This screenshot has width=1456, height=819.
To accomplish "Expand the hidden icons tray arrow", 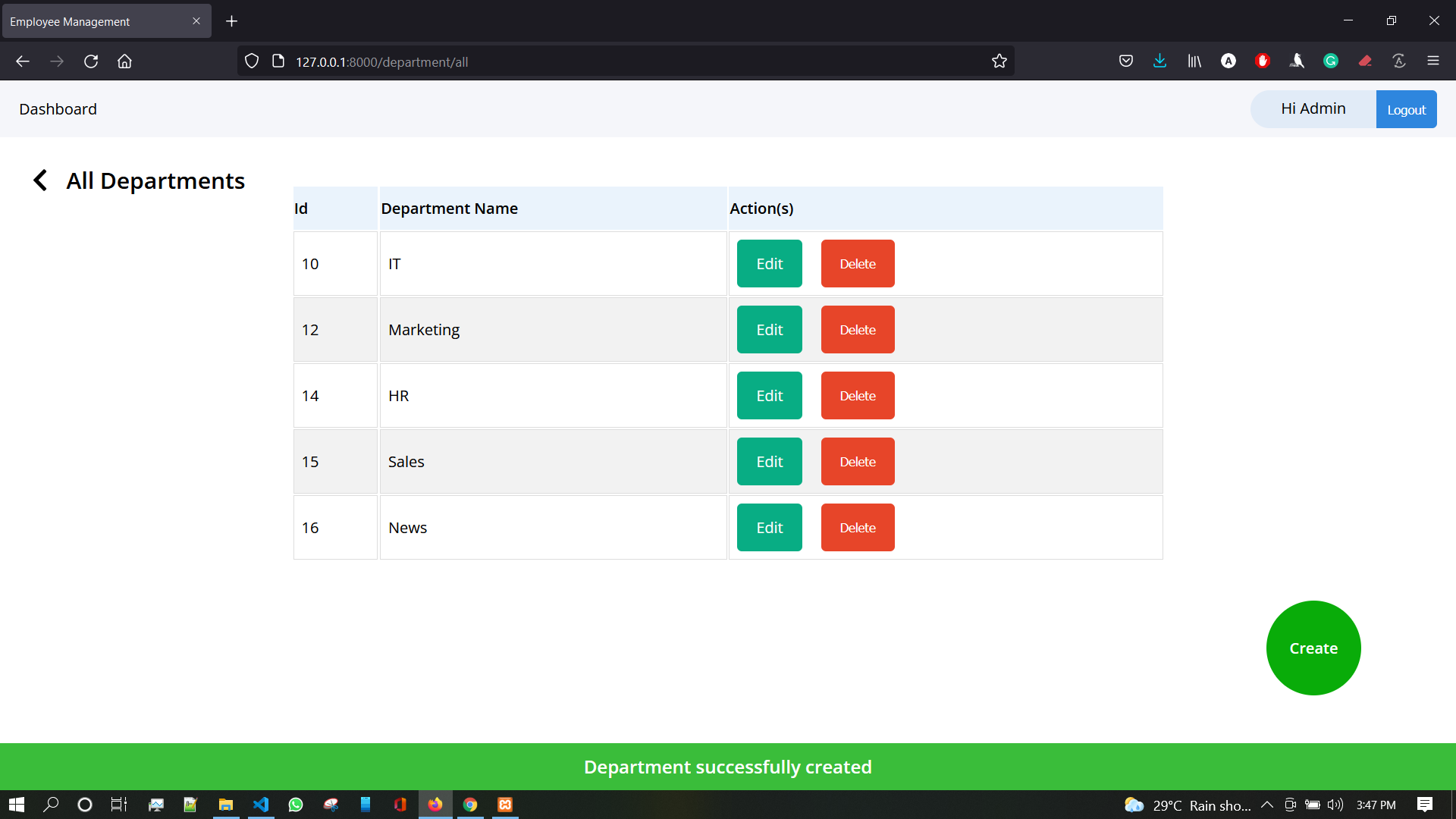I will pos(1267,805).
